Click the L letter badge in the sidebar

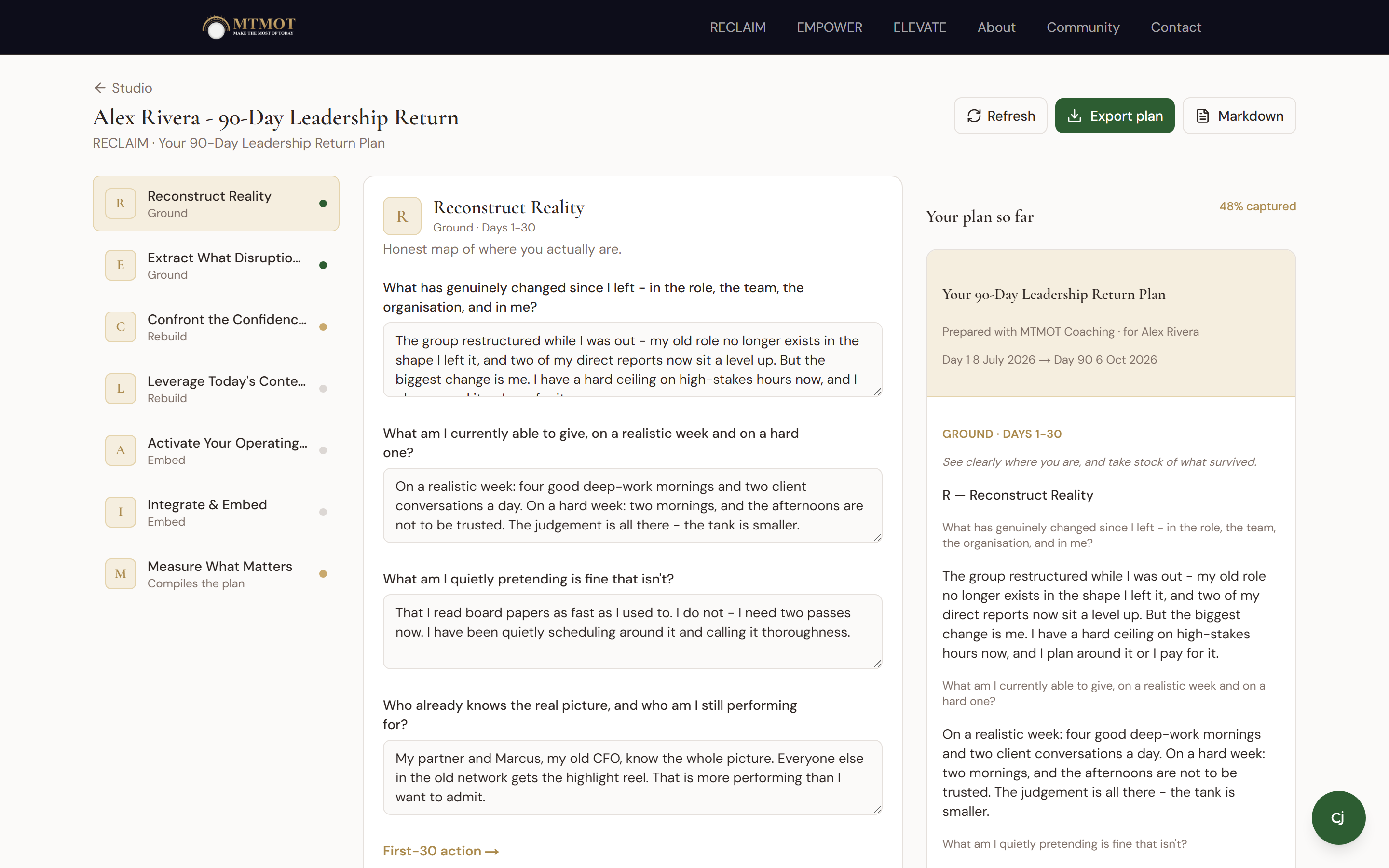click(121, 389)
